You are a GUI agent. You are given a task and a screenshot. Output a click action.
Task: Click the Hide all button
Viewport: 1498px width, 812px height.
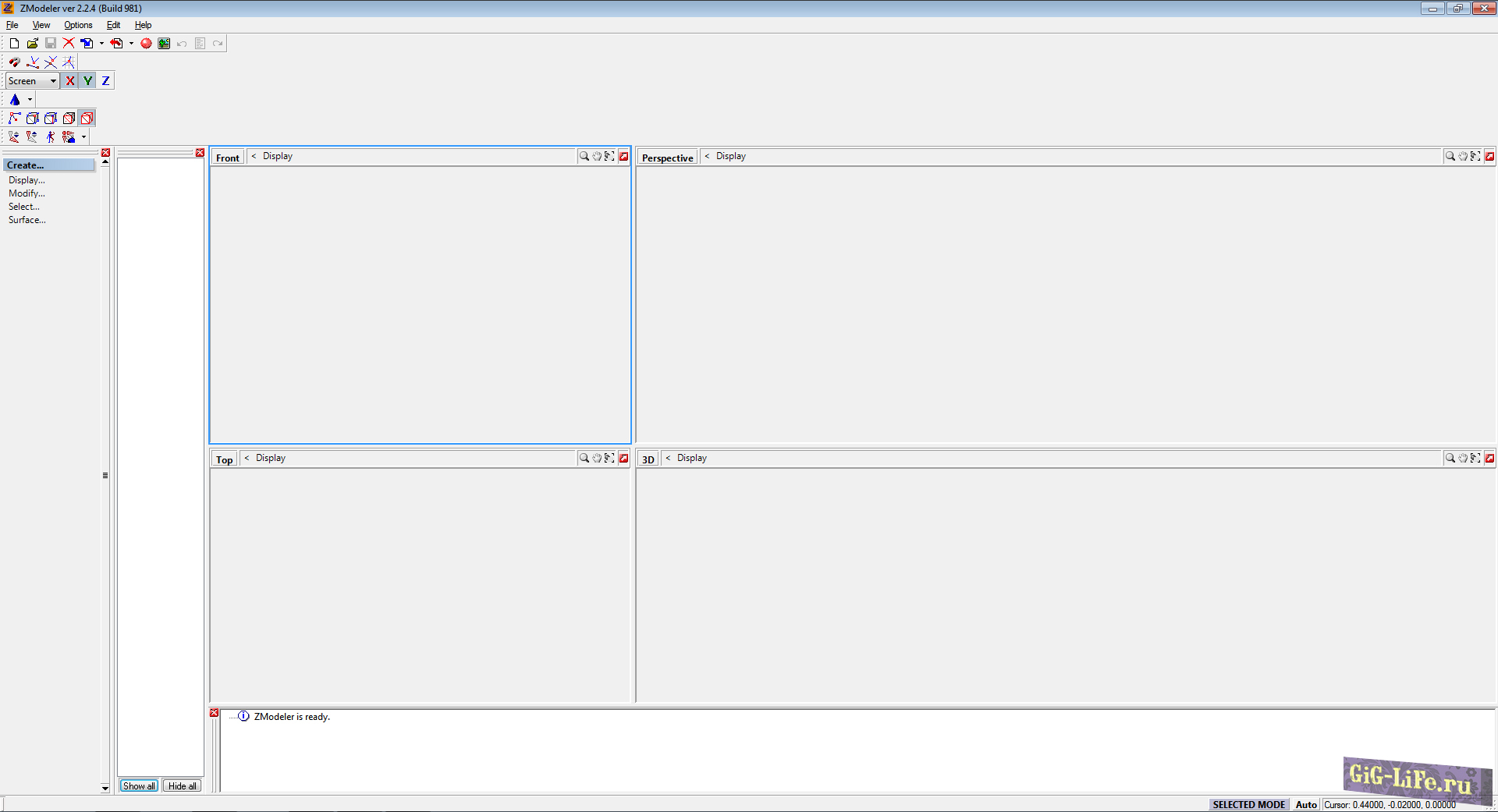coord(182,786)
